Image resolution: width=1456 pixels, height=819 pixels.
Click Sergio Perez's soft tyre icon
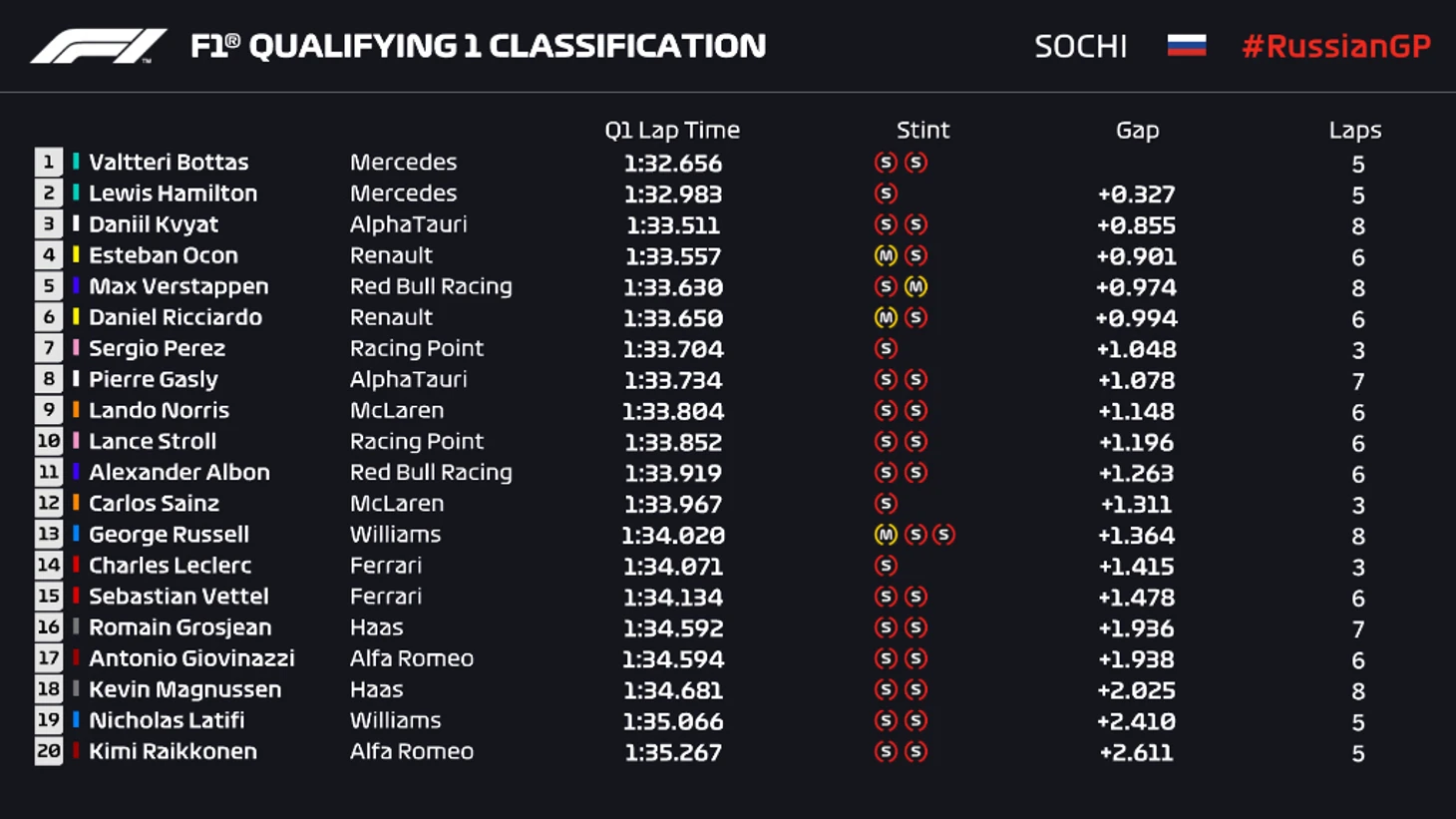[885, 348]
